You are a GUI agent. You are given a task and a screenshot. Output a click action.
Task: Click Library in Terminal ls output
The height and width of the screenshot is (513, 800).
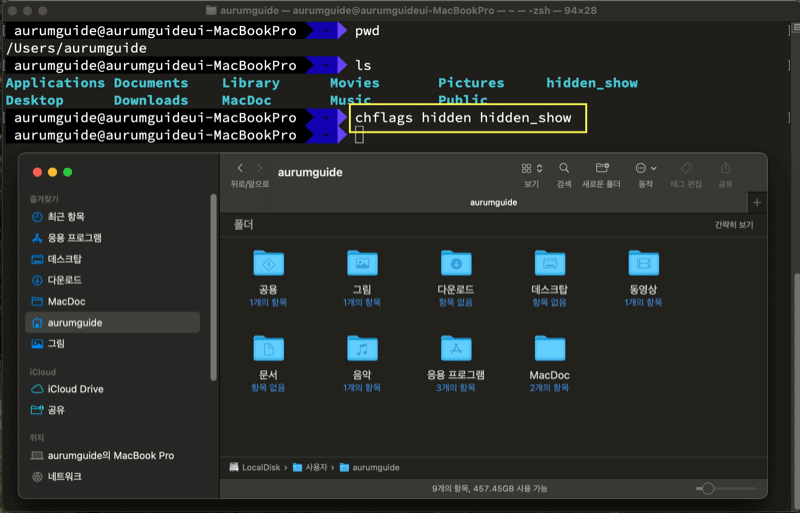[x=251, y=83]
